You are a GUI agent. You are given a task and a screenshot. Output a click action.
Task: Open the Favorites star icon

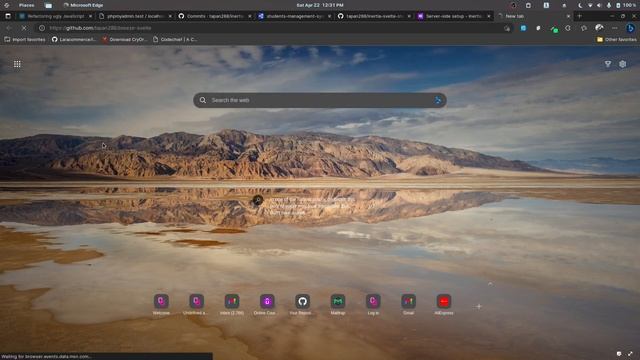584,28
